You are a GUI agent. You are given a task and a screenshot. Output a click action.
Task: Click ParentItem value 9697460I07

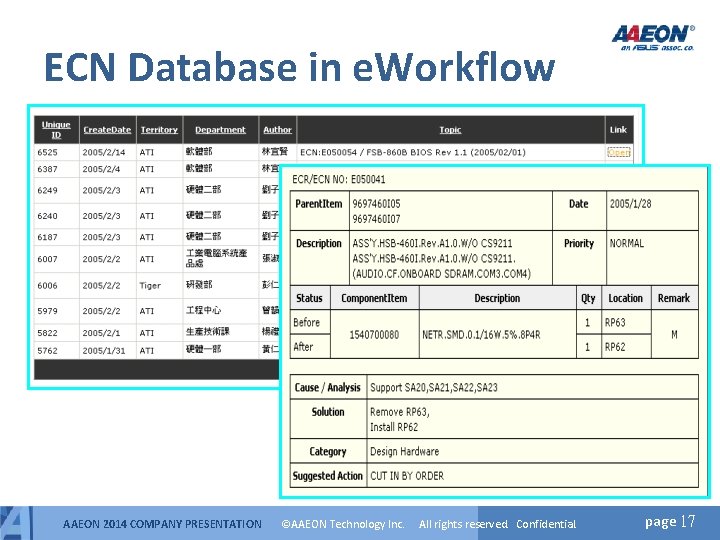[377, 219]
